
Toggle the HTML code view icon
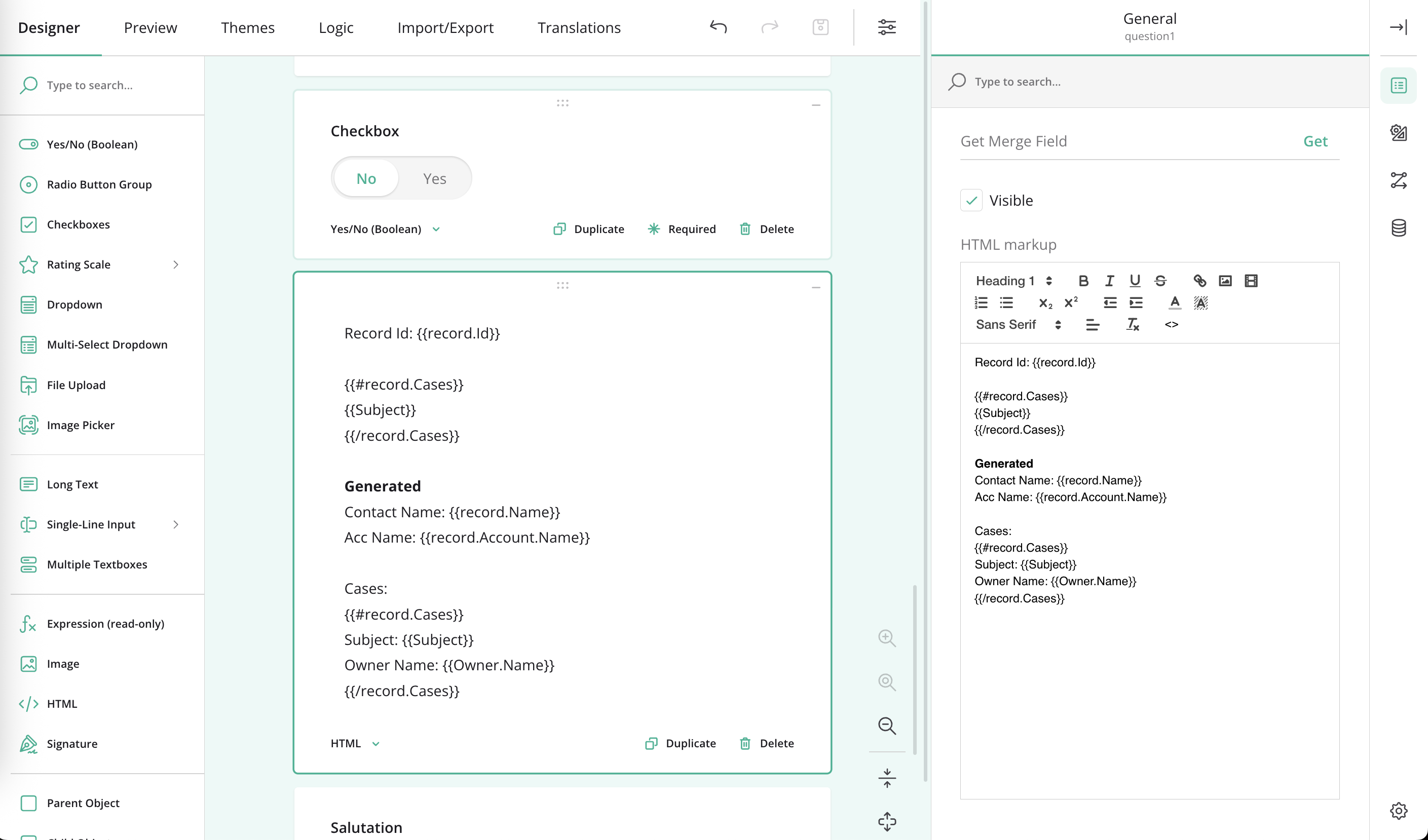click(x=1171, y=325)
